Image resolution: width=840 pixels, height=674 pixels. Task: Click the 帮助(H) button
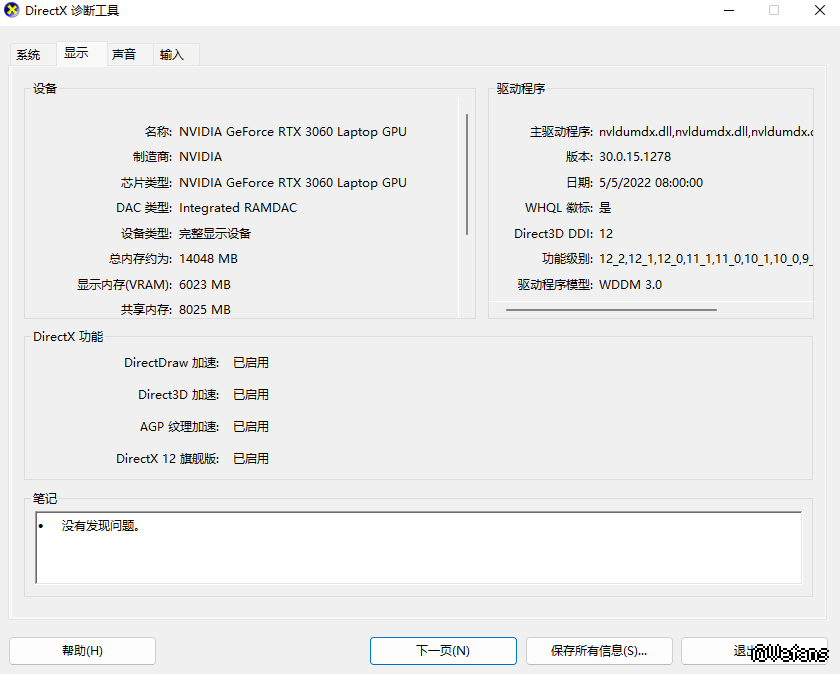click(x=82, y=651)
